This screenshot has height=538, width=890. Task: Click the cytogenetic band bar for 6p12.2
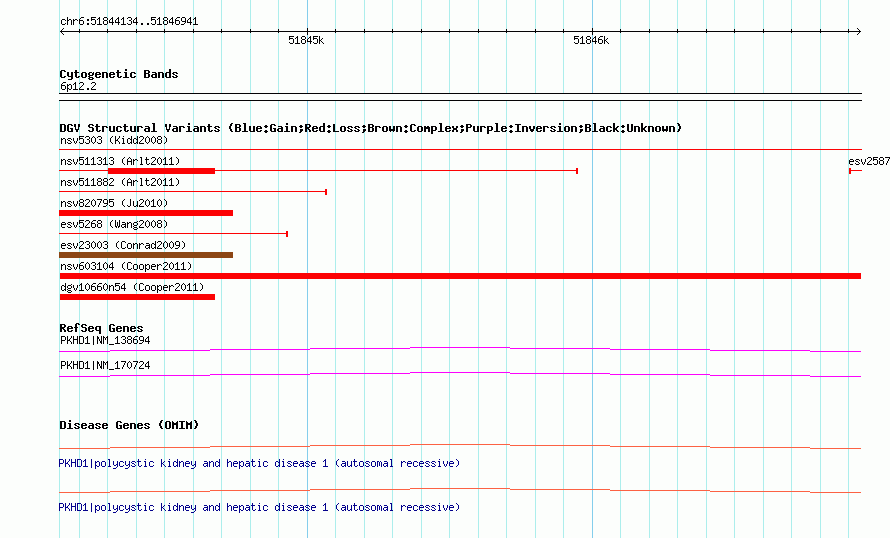pos(460,97)
